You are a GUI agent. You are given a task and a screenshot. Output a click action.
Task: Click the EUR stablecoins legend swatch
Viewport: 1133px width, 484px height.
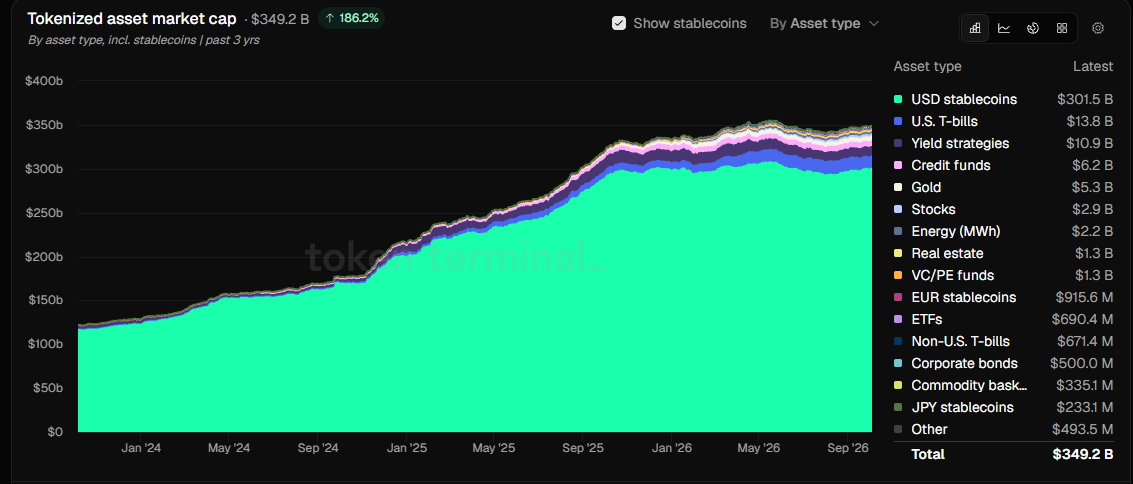click(x=898, y=298)
